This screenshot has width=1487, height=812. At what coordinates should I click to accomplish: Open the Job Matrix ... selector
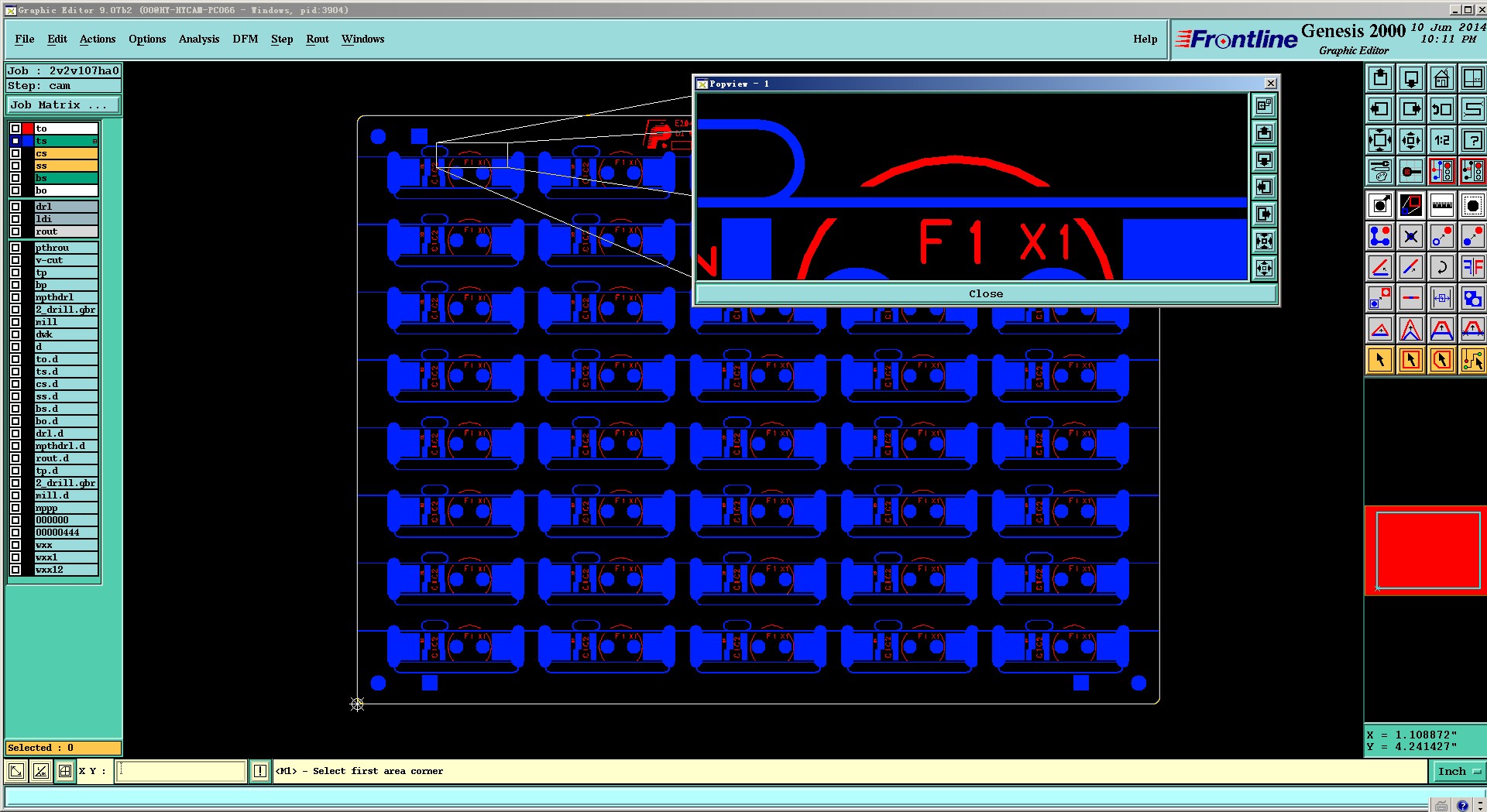64,105
